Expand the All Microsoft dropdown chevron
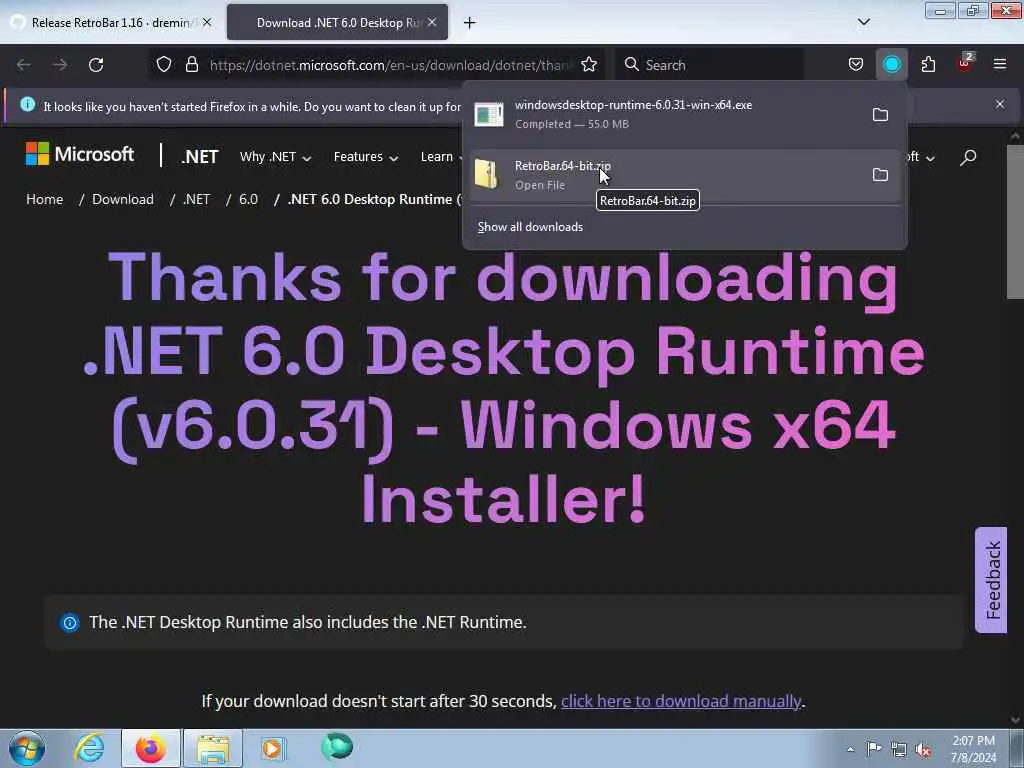Image resolution: width=1024 pixels, height=768 pixels. click(931, 158)
